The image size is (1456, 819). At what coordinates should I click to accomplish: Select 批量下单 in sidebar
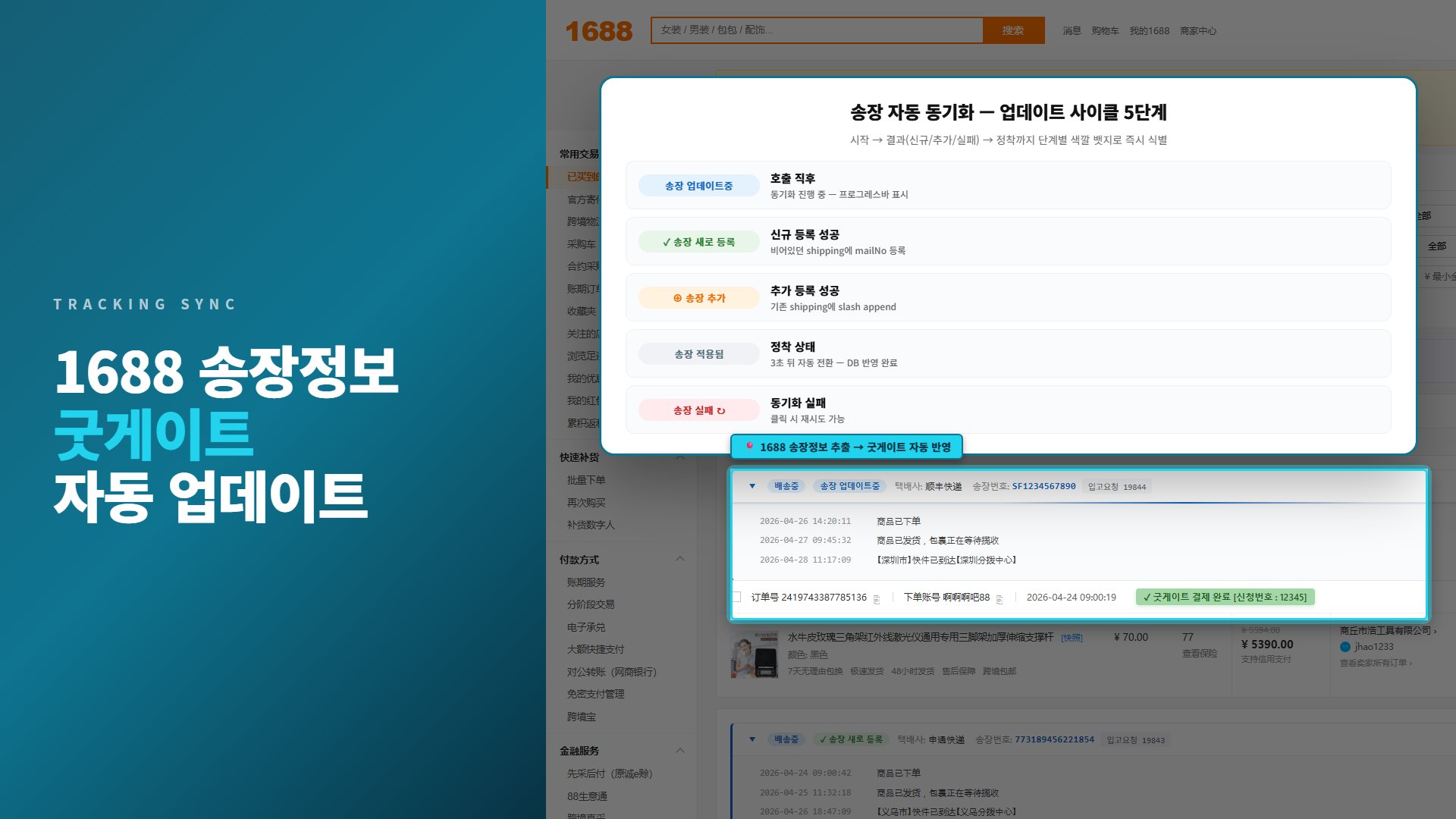tap(586, 480)
